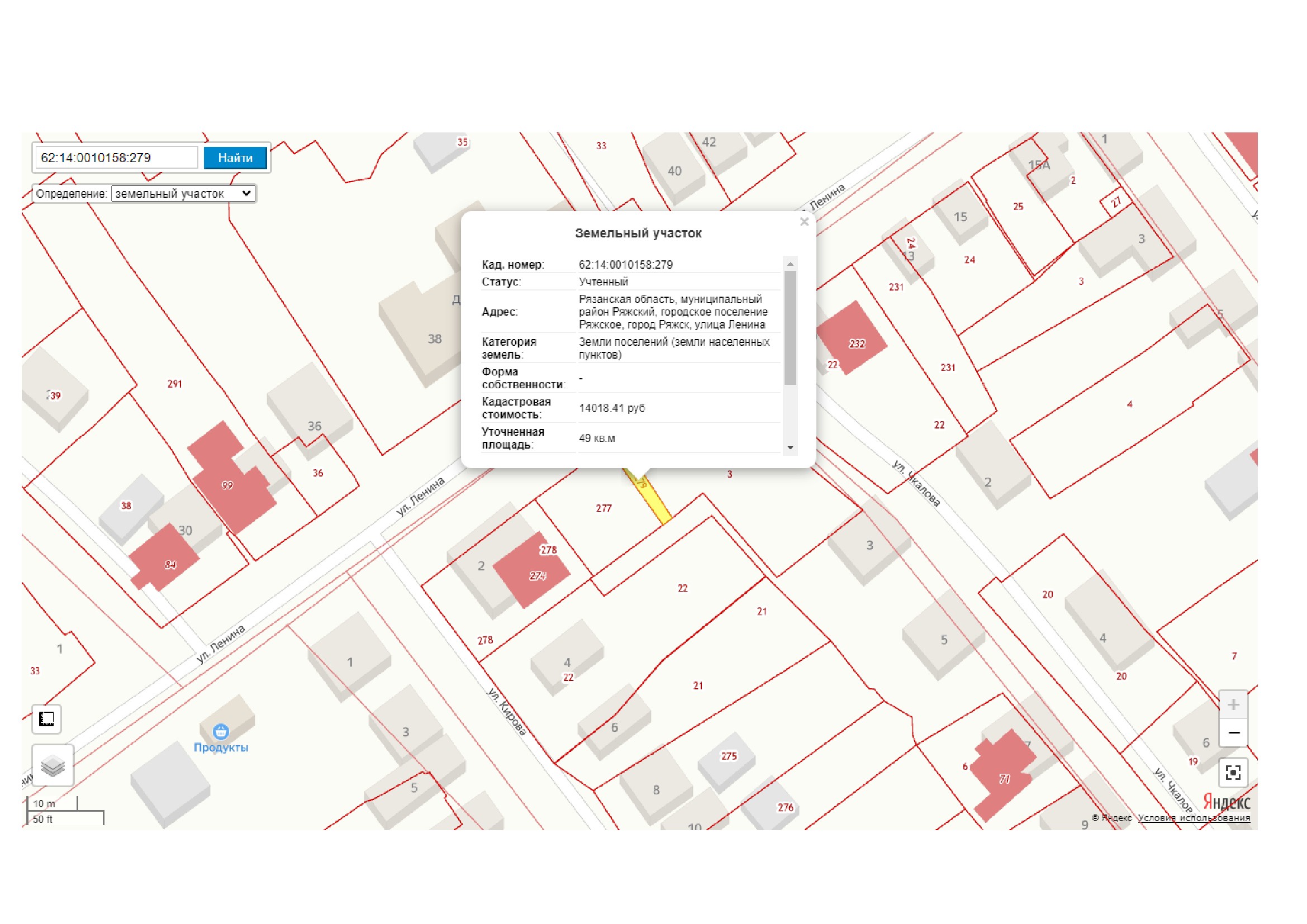Click the Яндекс logo

point(1226,802)
